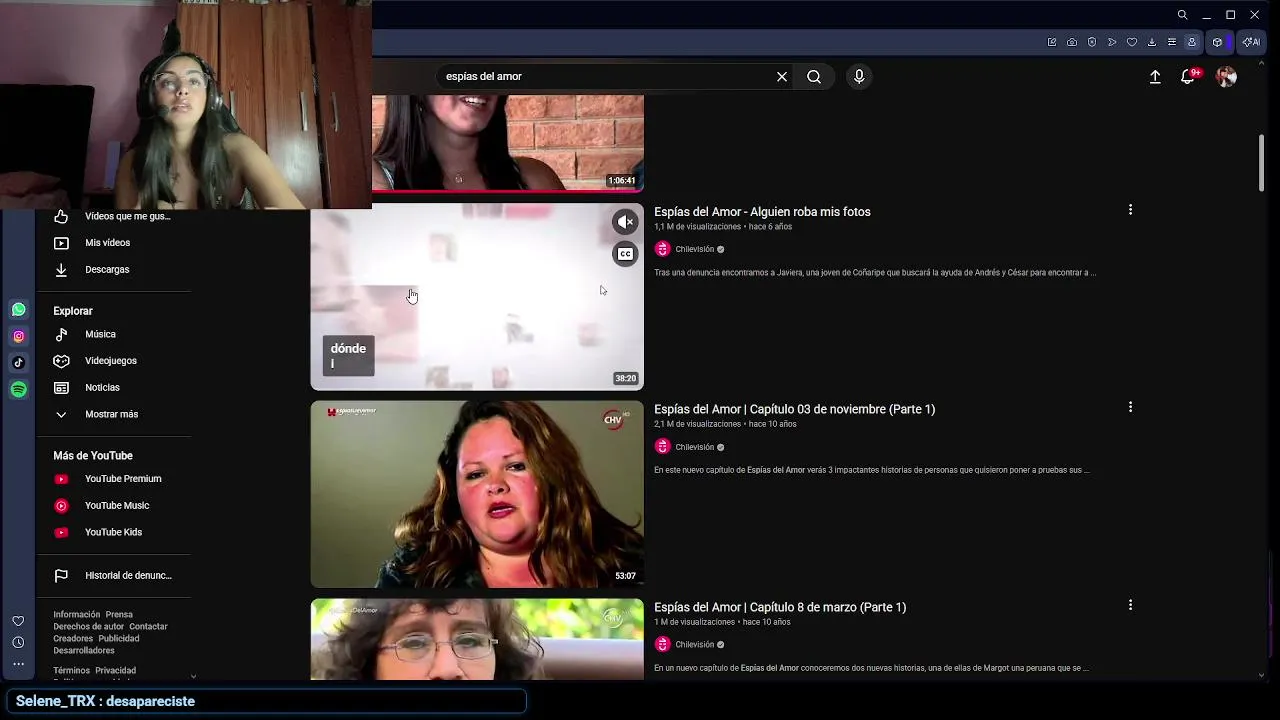Screen dimensions: 1280x720
Task: Open title "Capítulo 03 de noviembre (Parte 1)"
Action: (x=794, y=409)
